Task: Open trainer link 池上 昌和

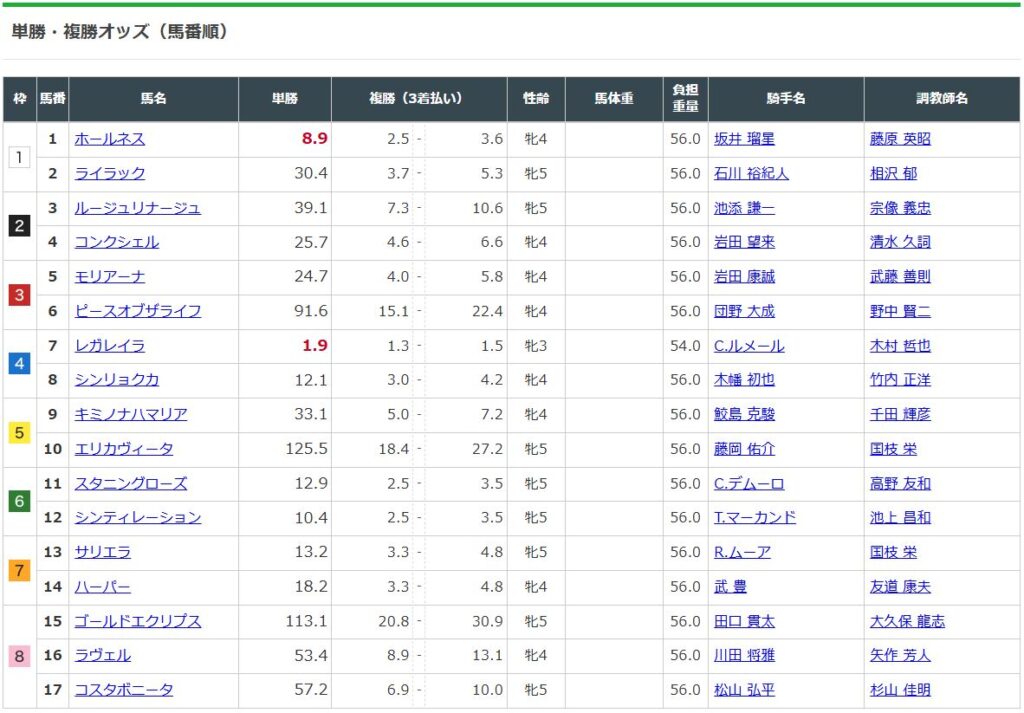Action: tap(901, 518)
